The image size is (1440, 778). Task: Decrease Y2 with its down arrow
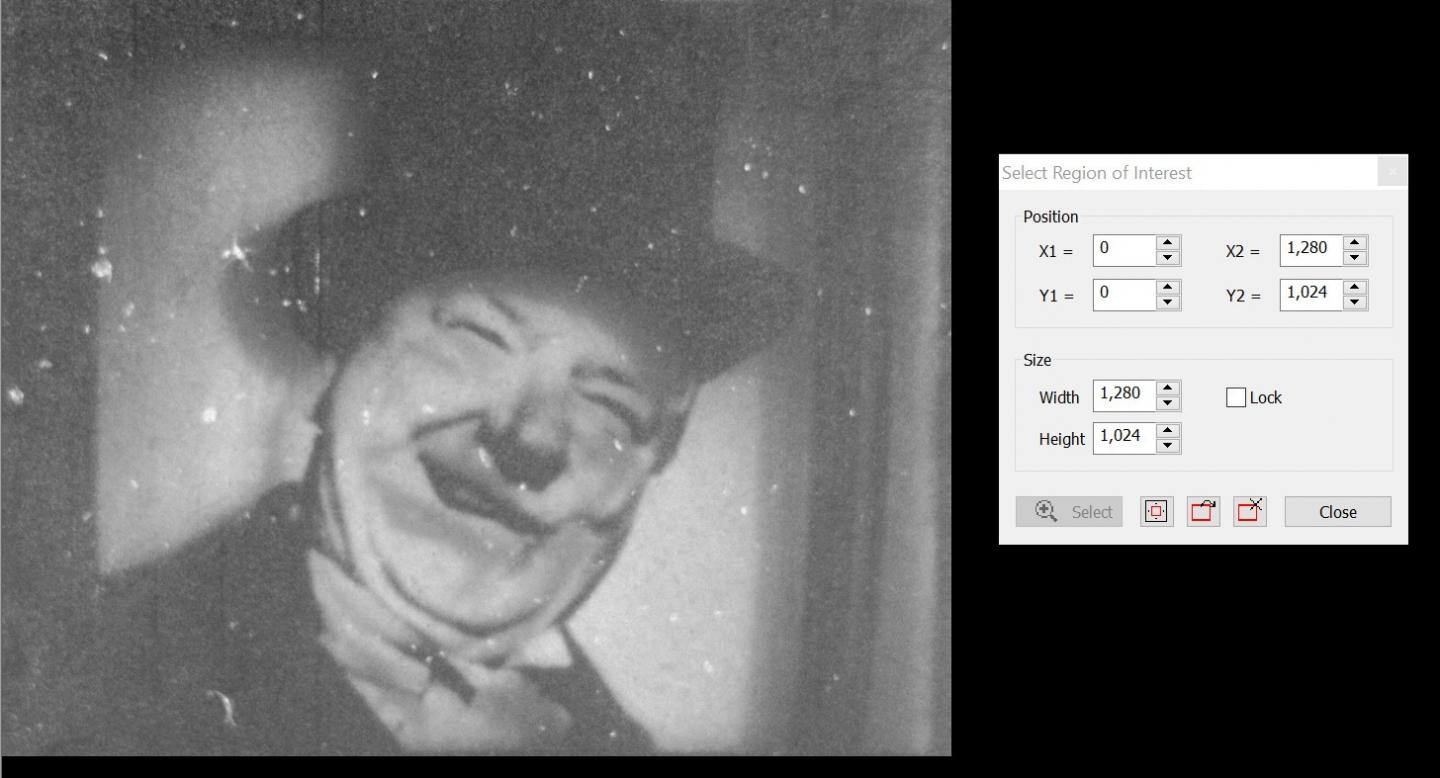[1355, 303]
